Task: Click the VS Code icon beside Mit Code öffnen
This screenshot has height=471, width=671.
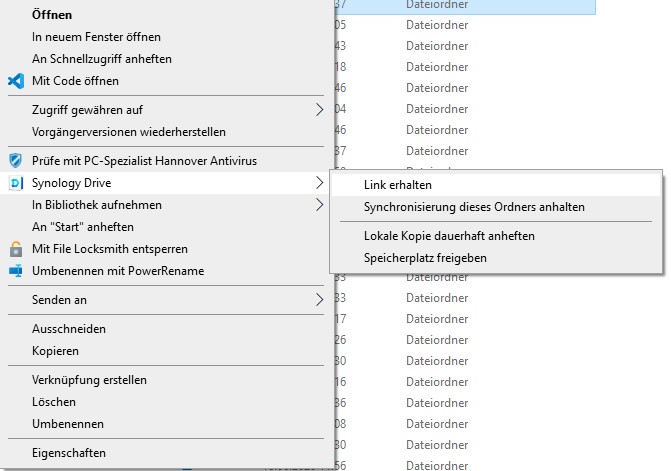Action: [15, 81]
